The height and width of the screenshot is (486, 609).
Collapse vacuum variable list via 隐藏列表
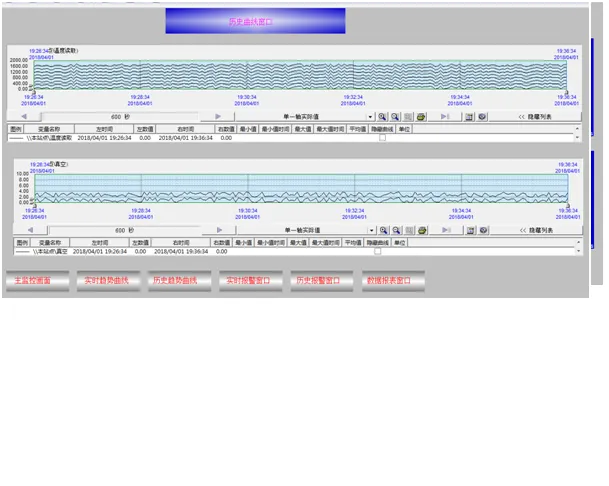click(x=536, y=230)
